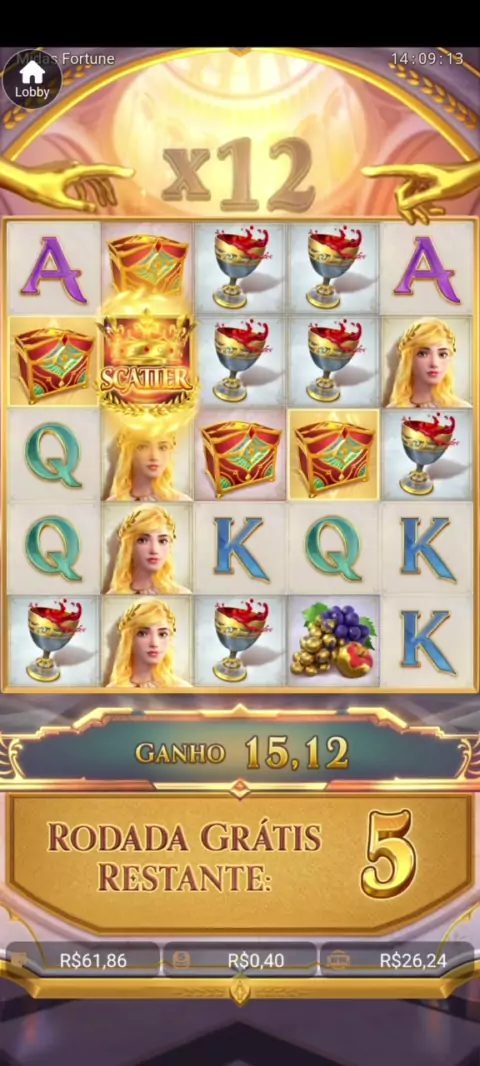Tap the wallet balance R$61,86
480x1066 pixels.
point(84,960)
